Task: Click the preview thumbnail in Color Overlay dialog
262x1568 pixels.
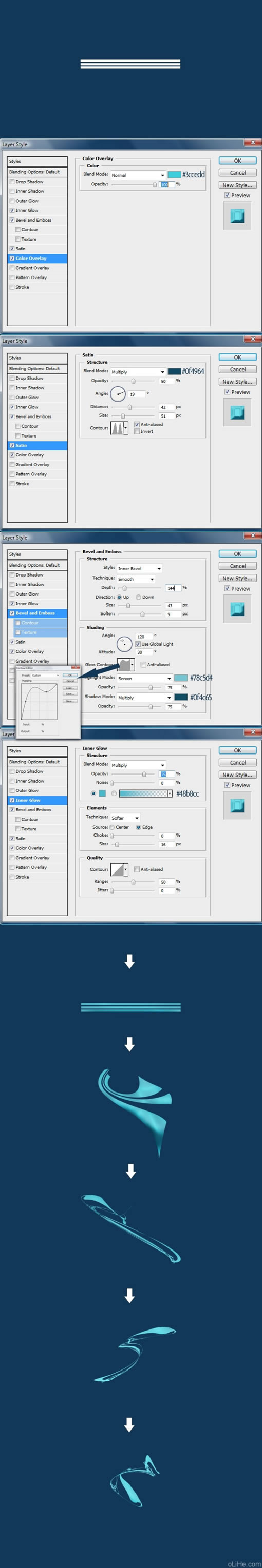Action: (237, 215)
